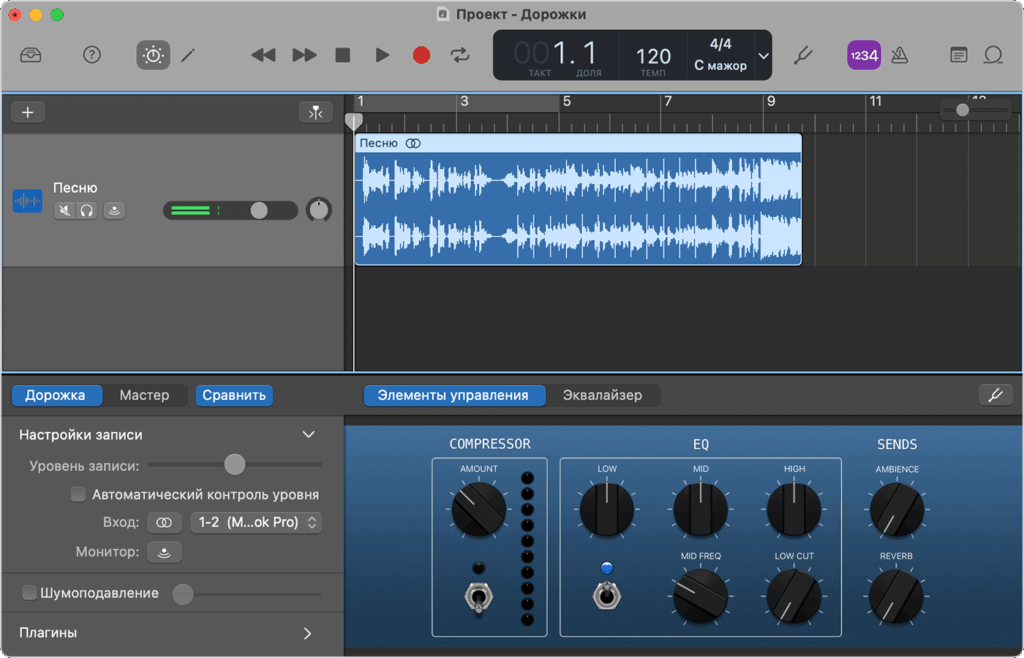Collapse the Настройки записи section
Image resolution: width=1024 pixels, height=658 pixels.
tap(308, 435)
